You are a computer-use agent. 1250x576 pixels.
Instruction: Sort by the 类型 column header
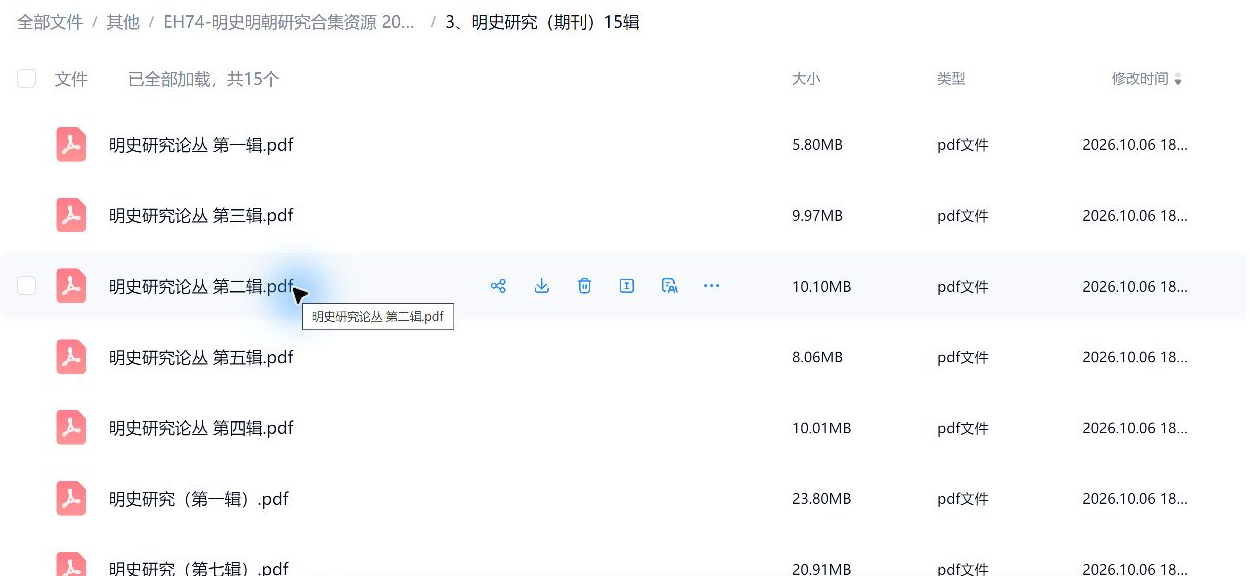[x=951, y=79]
